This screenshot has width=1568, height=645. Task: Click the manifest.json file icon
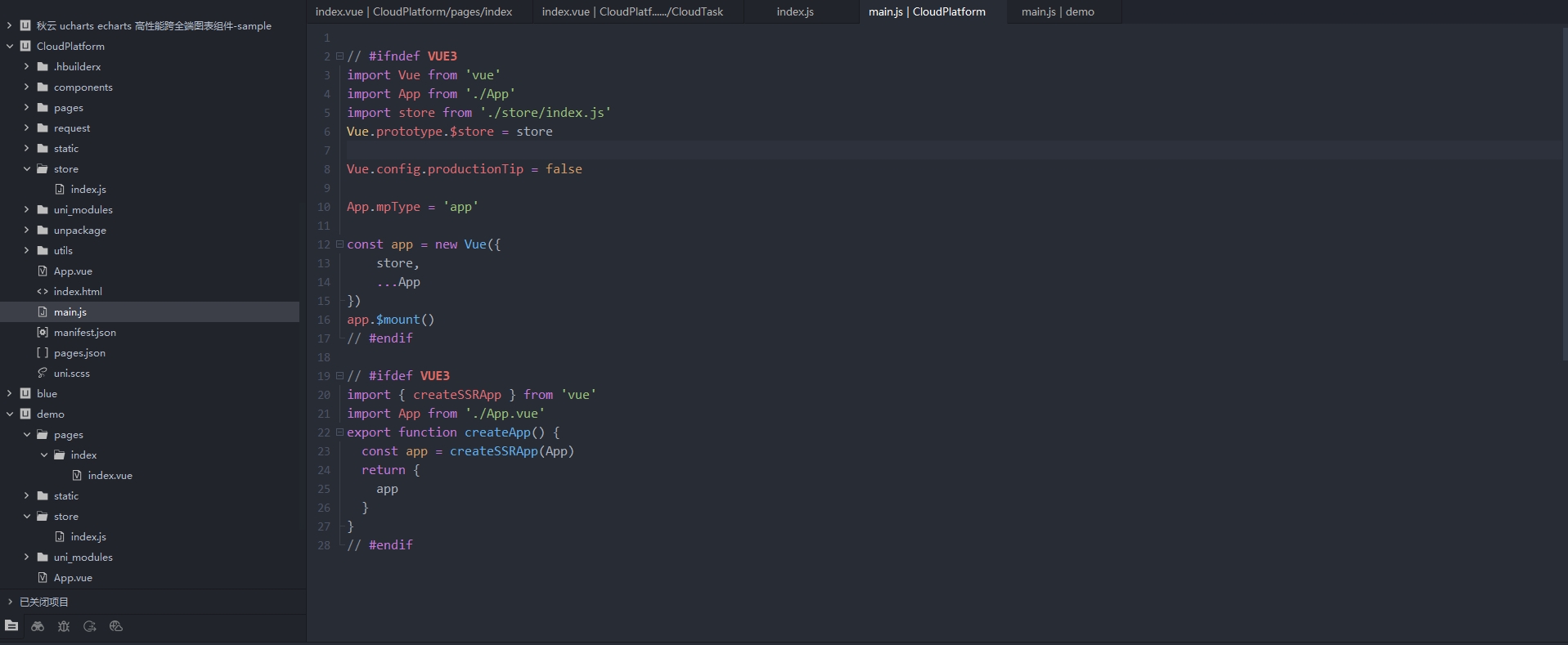coord(43,332)
